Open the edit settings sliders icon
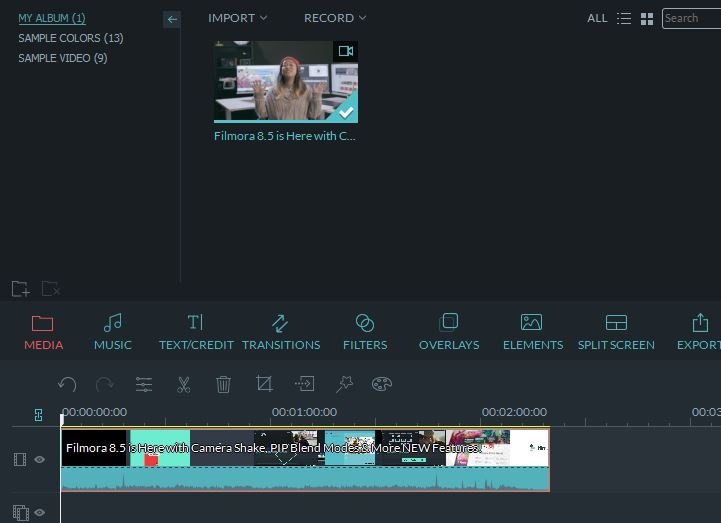Viewport: 721px width, 523px height. coord(144,384)
